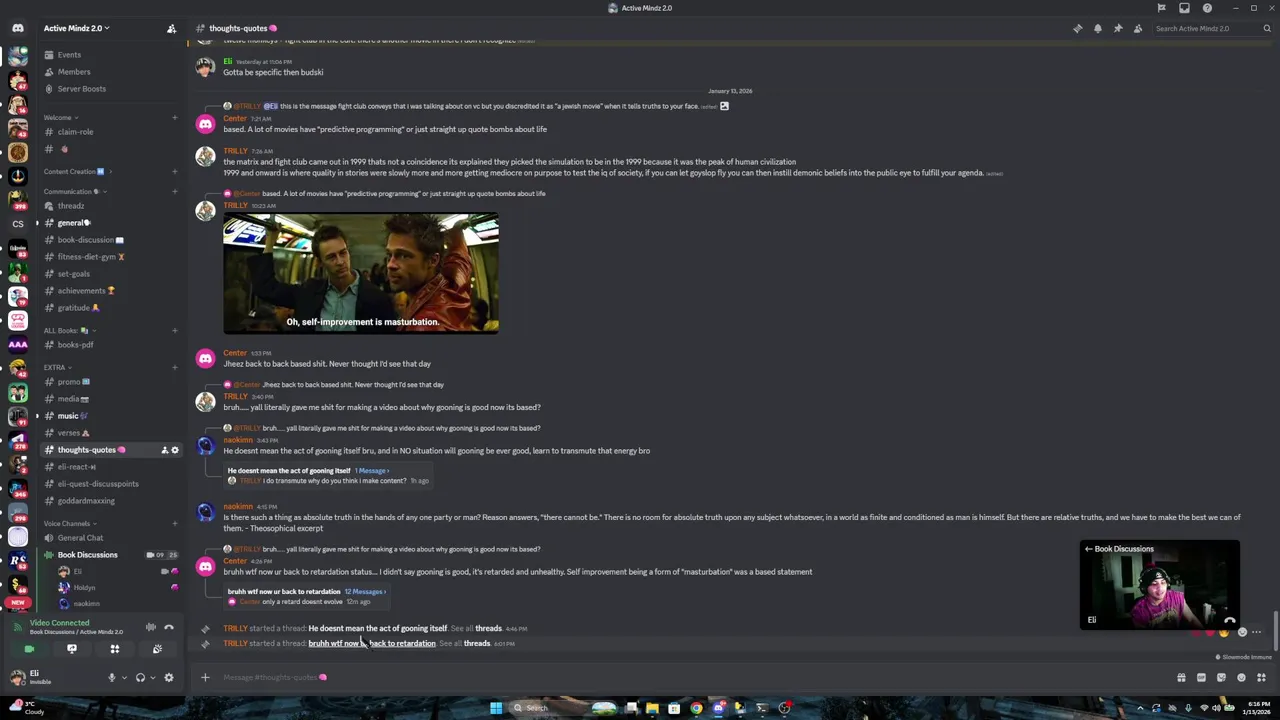Viewport: 1280px width, 720px height.
Task: Open the inbox icon in title bar
Action: tap(1184, 8)
